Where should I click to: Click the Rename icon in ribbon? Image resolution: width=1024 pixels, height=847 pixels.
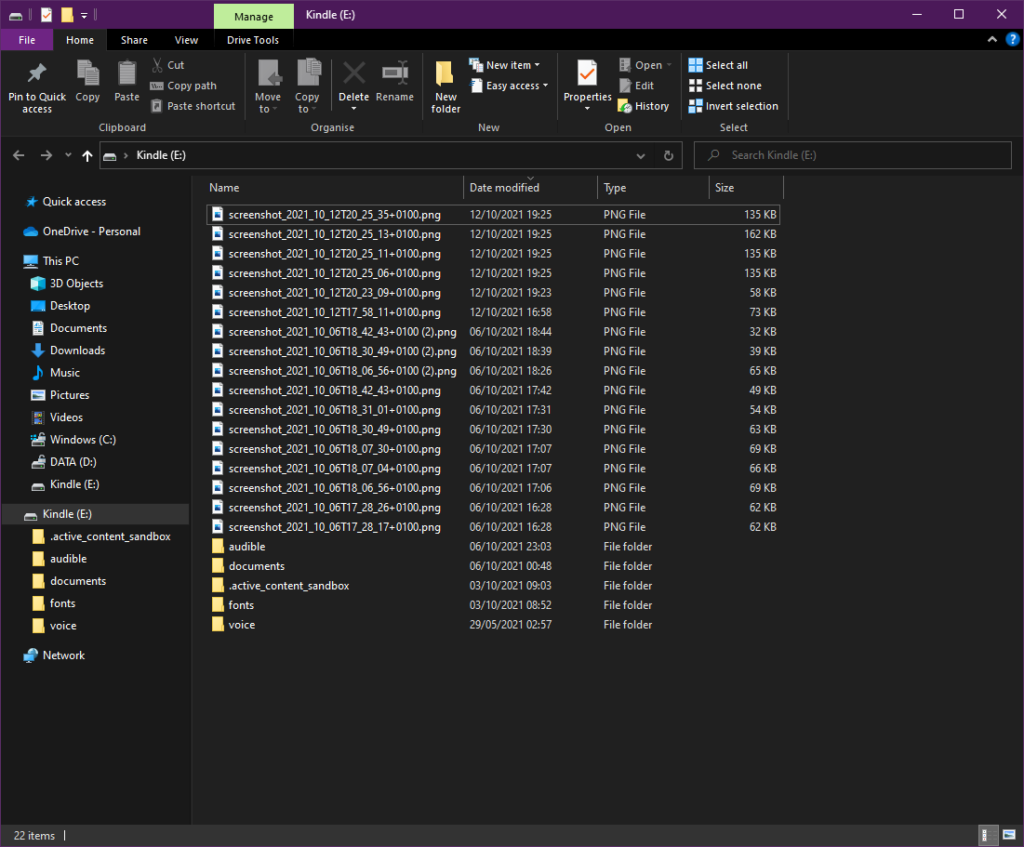click(x=394, y=73)
